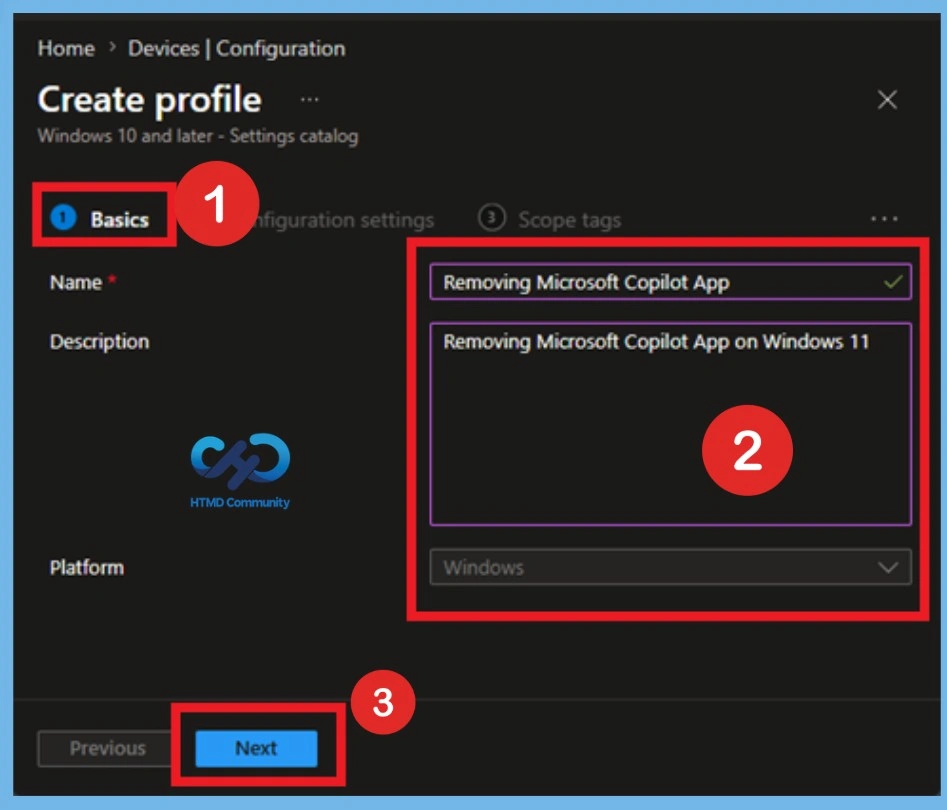Viewport: 947px width, 810px height.
Task: Click the Name input field
Action: pos(670,281)
